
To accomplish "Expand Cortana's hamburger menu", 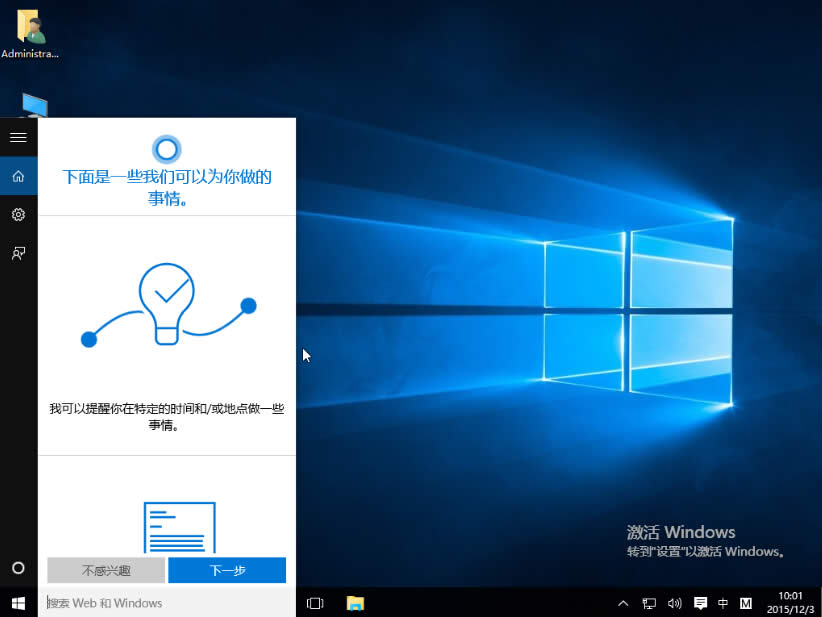I will [18, 137].
